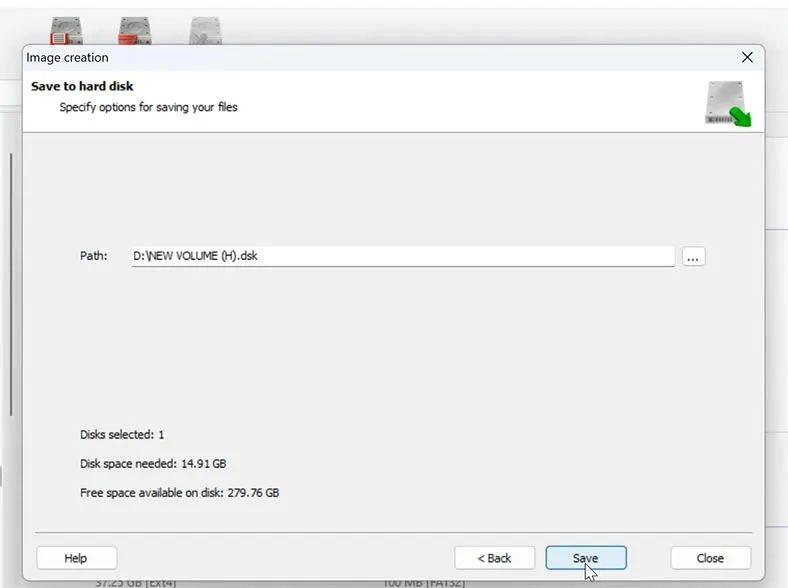Go back with the < Back button
The height and width of the screenshot is (588, 788).
pyautogui.click(x=495, y=558)
